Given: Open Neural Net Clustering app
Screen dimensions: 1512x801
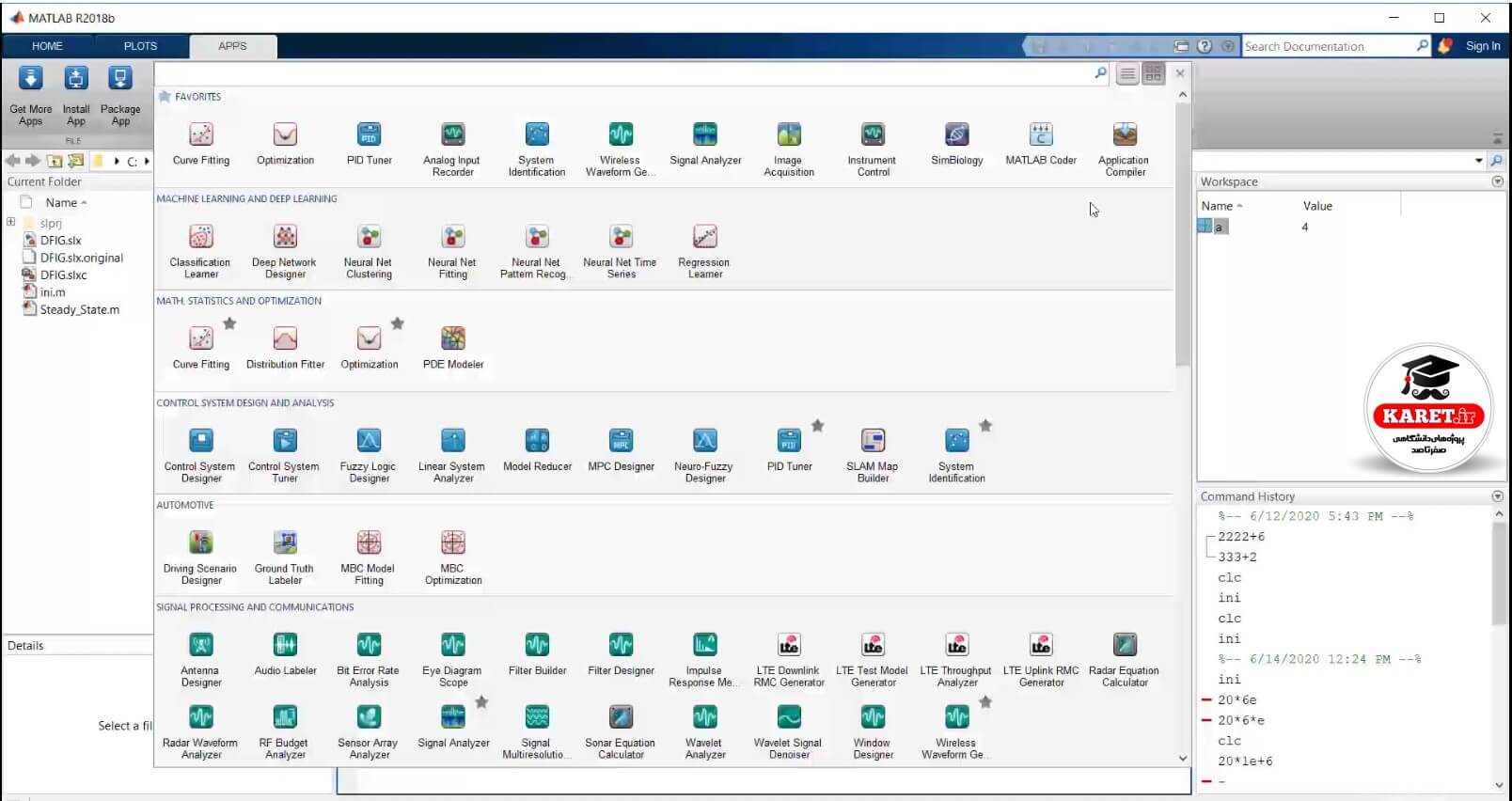Looking at the screenshot, I should pyautogui.click(x=369, y=251).
